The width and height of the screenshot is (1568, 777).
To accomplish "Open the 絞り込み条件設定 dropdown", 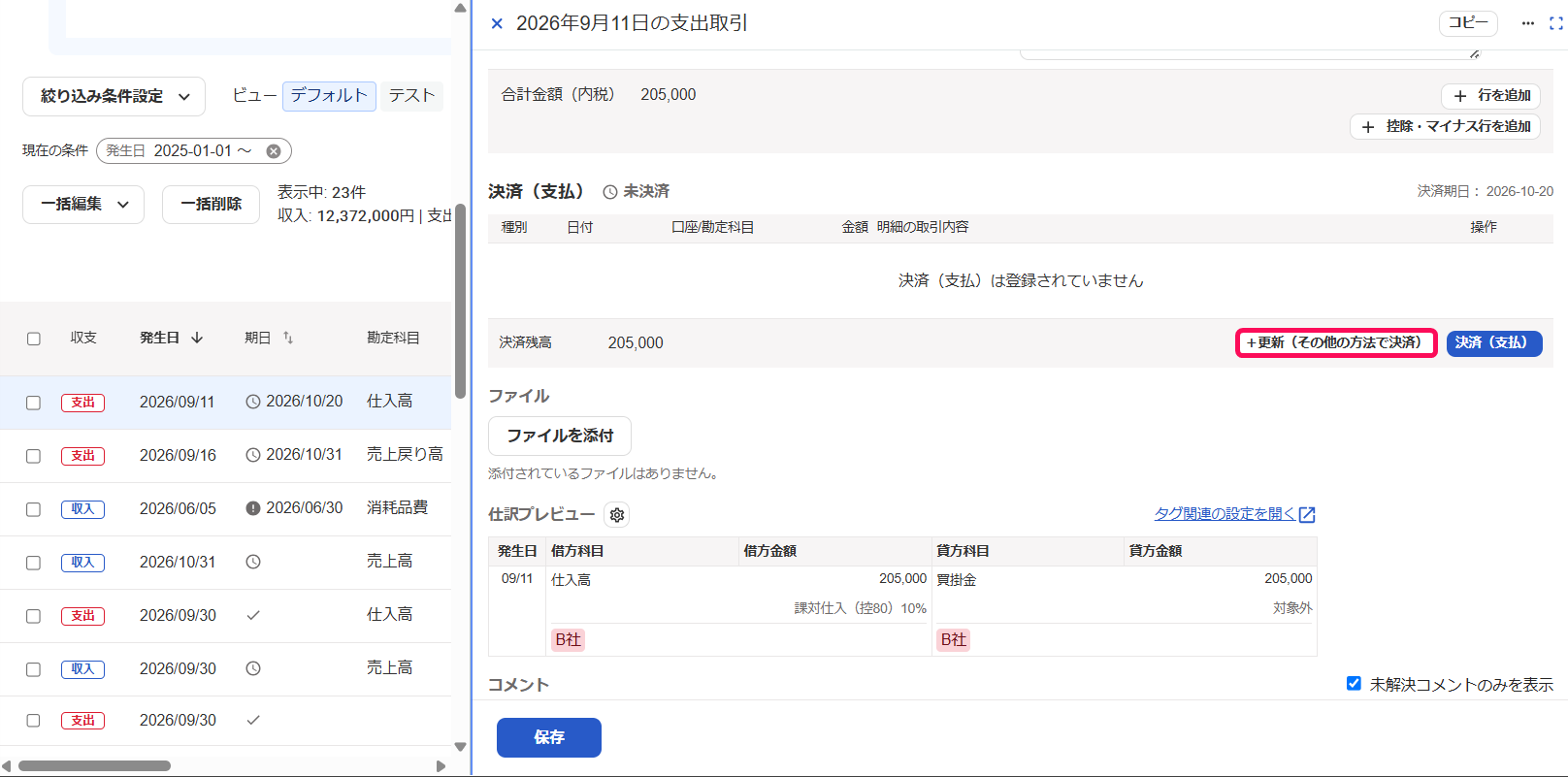I will [114, 97].
